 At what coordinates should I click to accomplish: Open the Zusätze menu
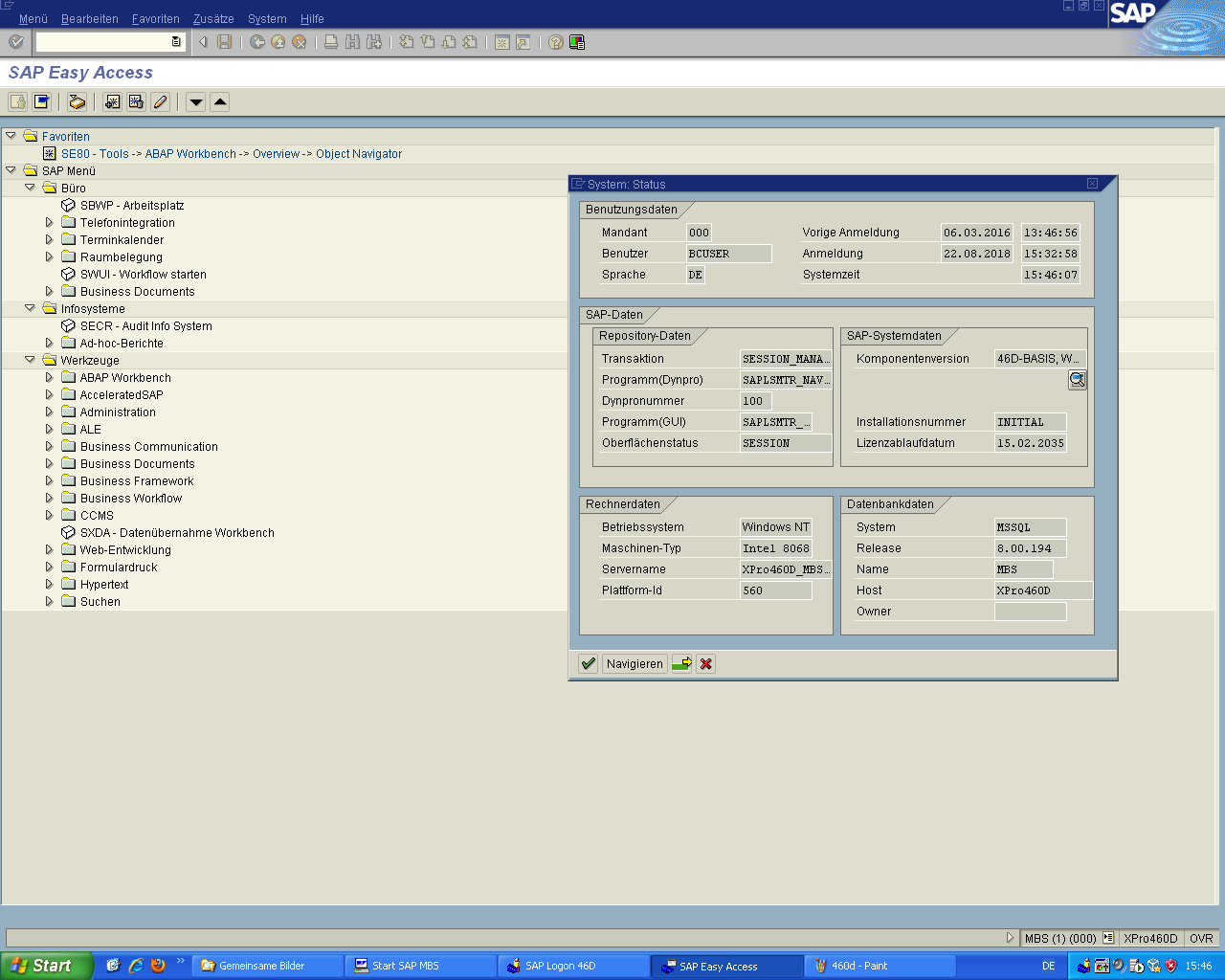[x=213, y=19]
